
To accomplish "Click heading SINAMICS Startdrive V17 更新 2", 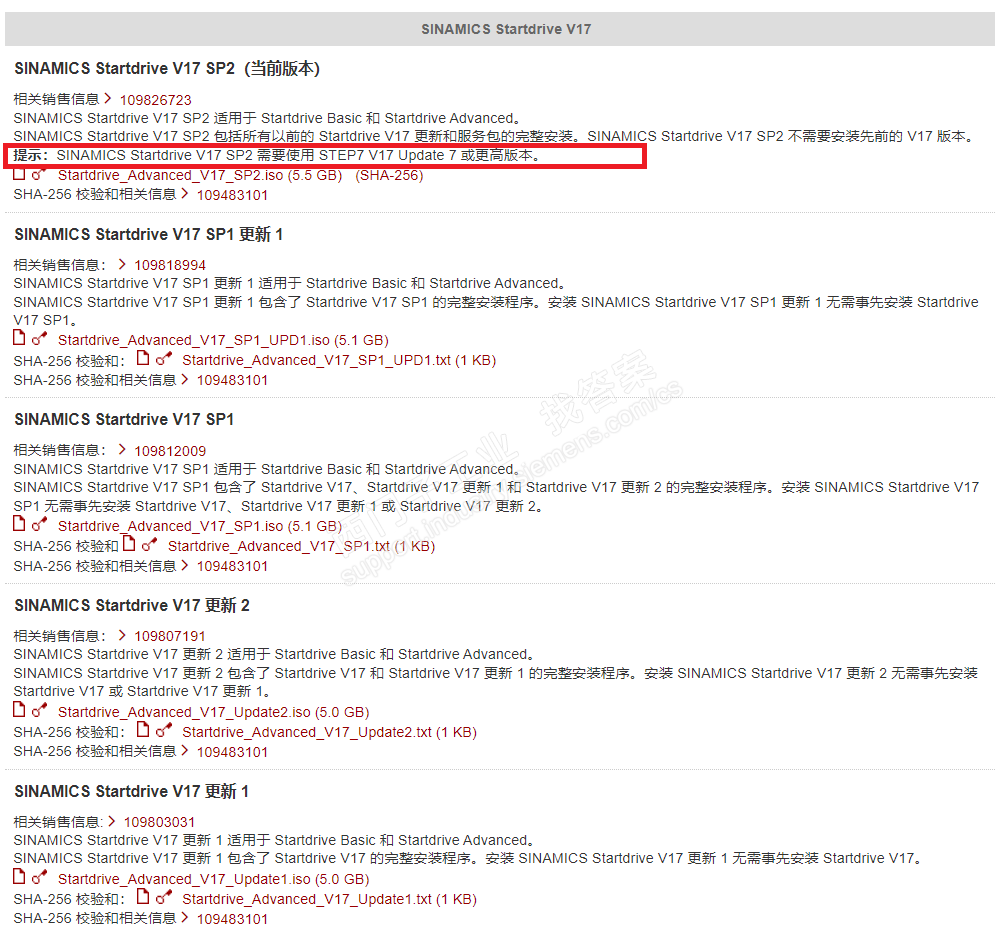I will pos(132,605).
